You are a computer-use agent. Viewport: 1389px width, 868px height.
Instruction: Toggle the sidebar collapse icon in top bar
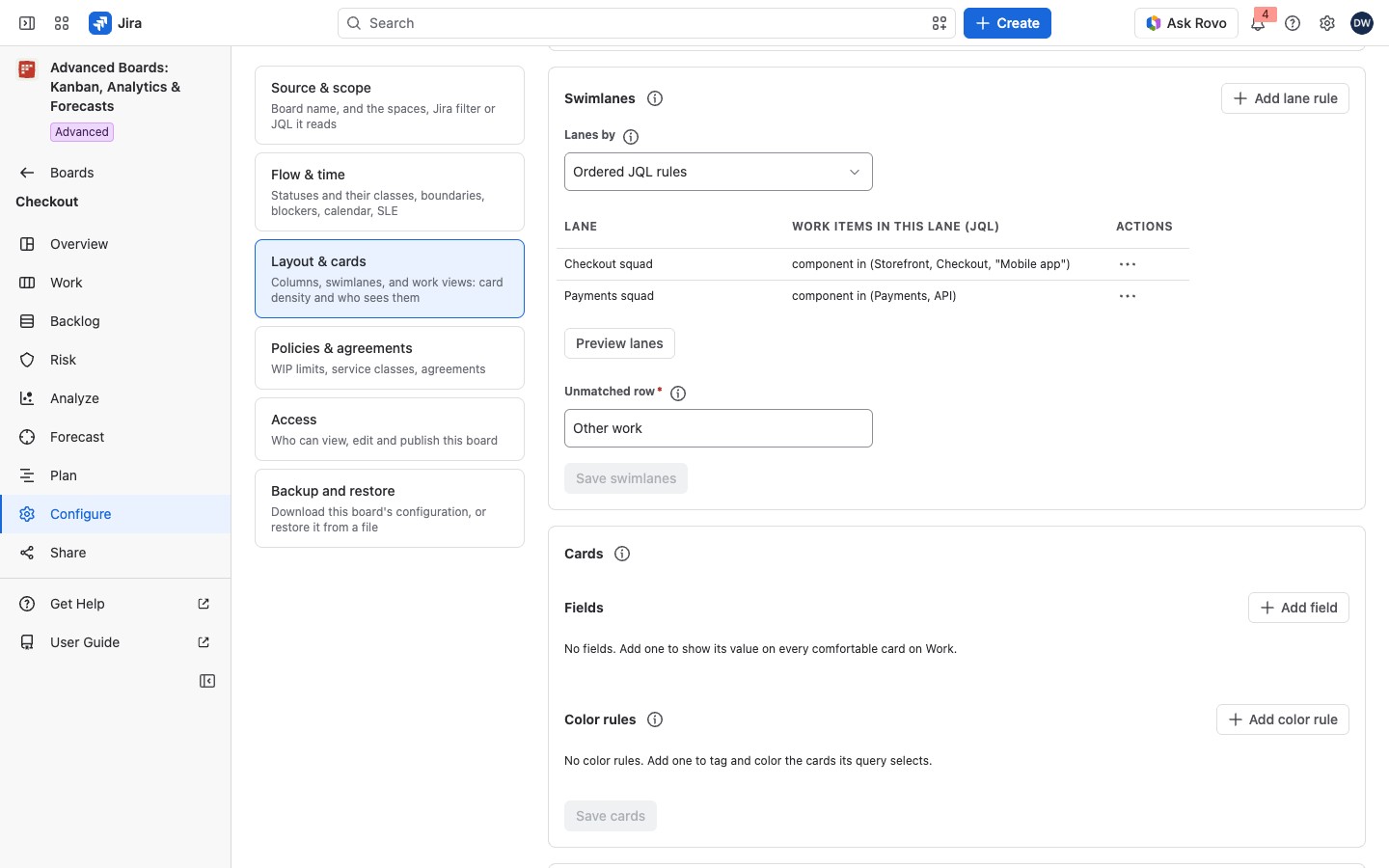pos(27,23)
